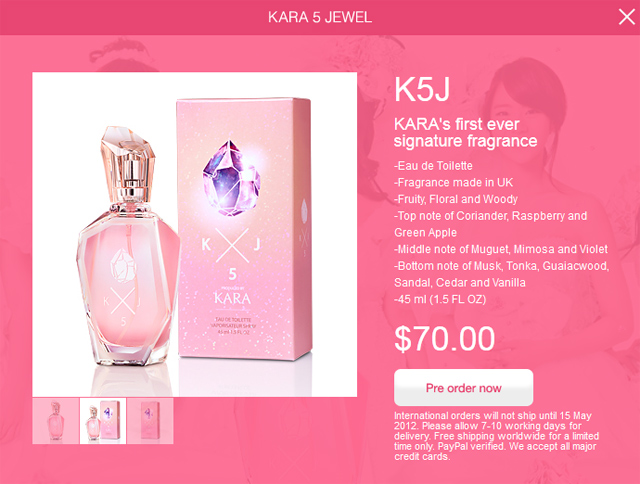Image resolution: width=640 pixels, height=484 pixels.
Task: Click the $70.00 price
Action: pos(444,338)
